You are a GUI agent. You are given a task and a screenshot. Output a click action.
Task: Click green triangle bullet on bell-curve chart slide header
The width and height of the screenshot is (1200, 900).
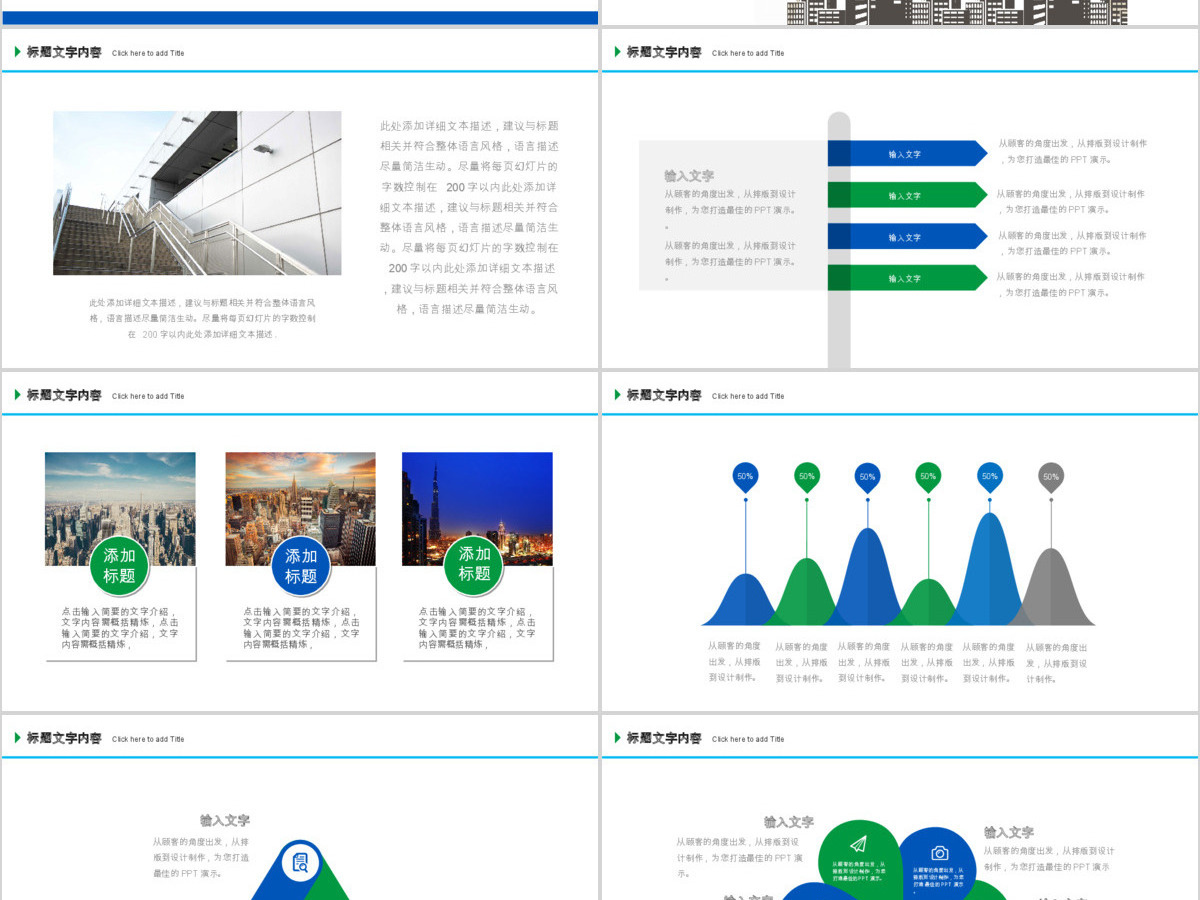point(617,395)
